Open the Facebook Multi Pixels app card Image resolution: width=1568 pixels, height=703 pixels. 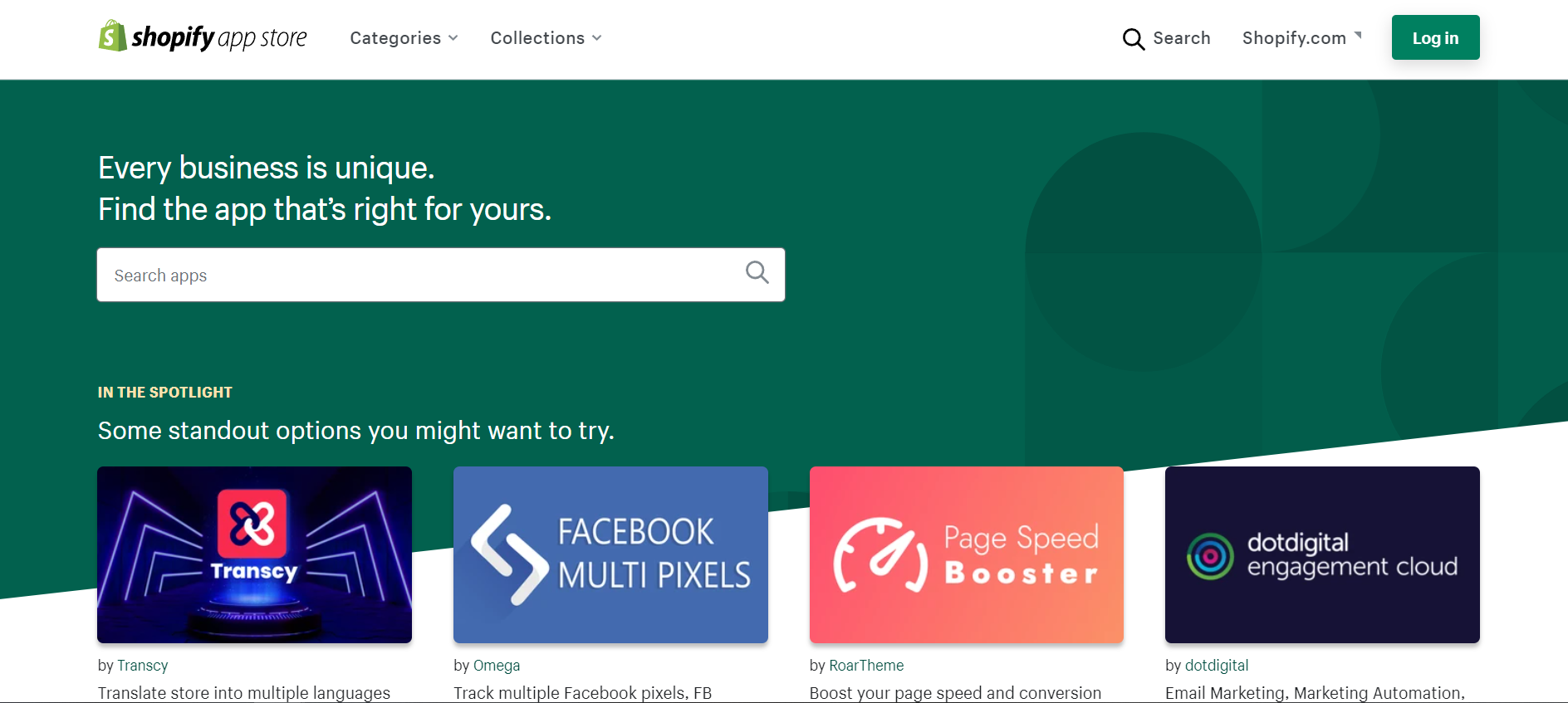click(x=610, y=554)
